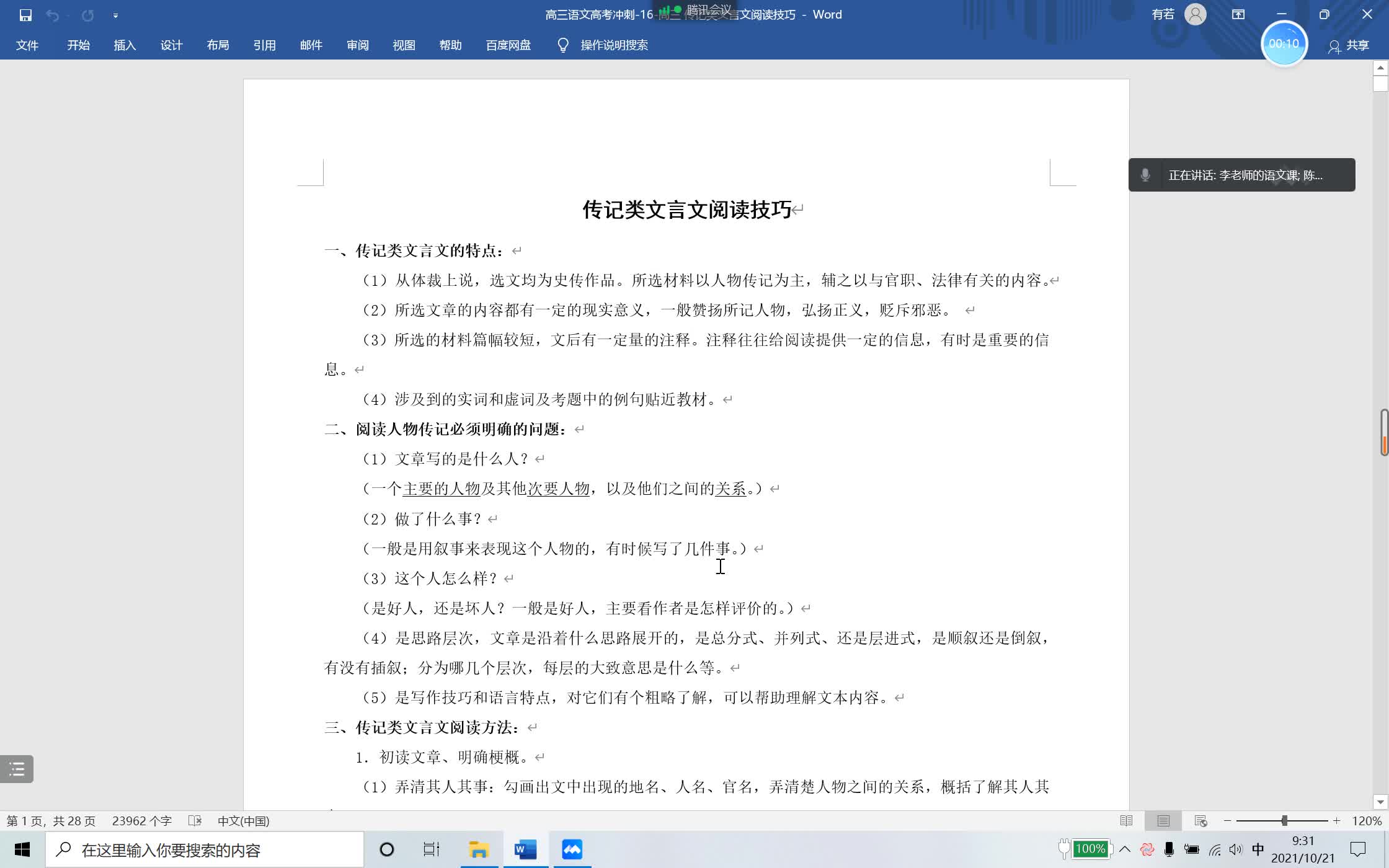Switch to the 插入 ribbon tab

(x=125, y=45)
